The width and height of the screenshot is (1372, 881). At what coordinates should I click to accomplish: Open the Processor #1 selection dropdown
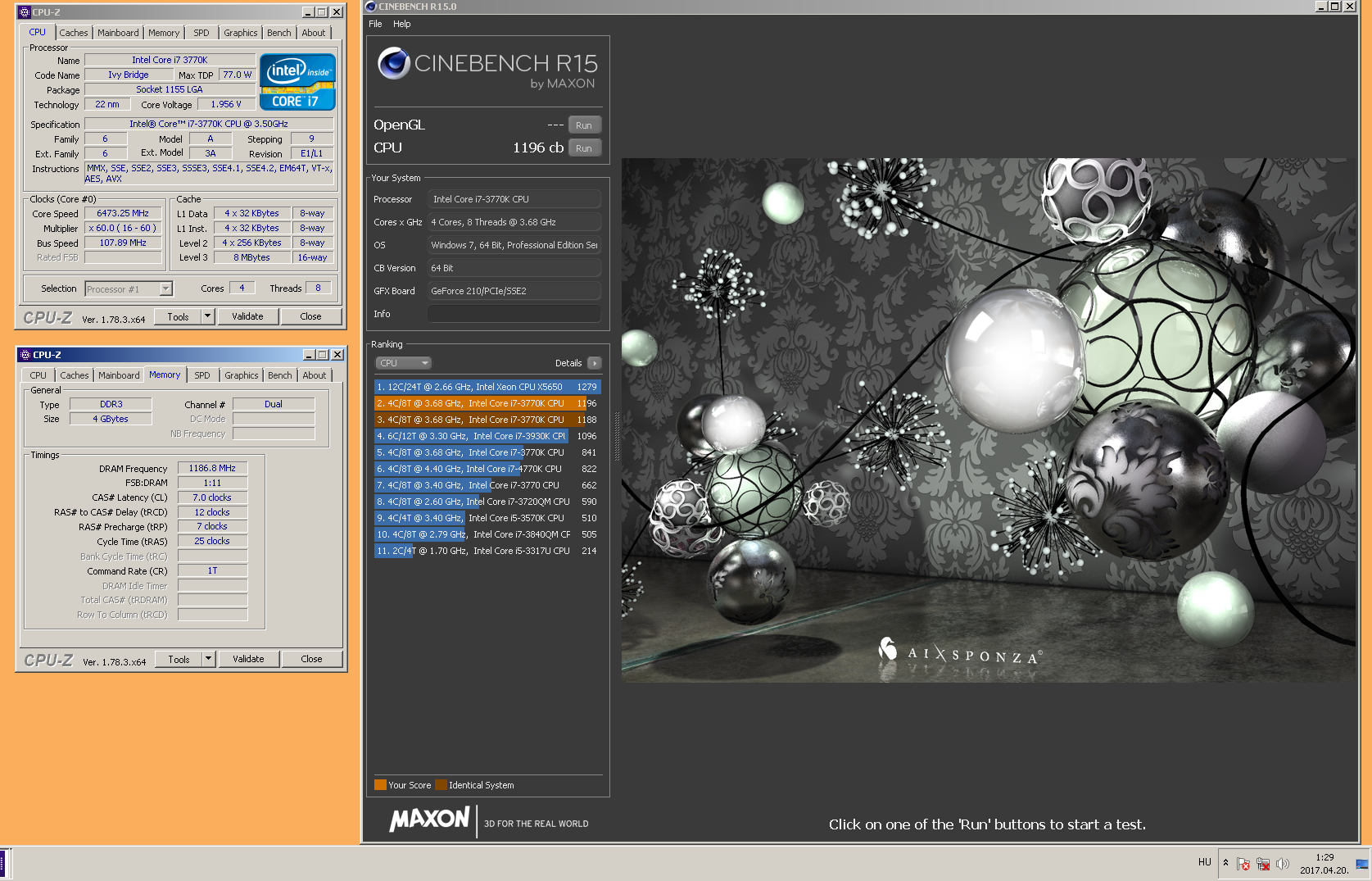coord(166,288)
